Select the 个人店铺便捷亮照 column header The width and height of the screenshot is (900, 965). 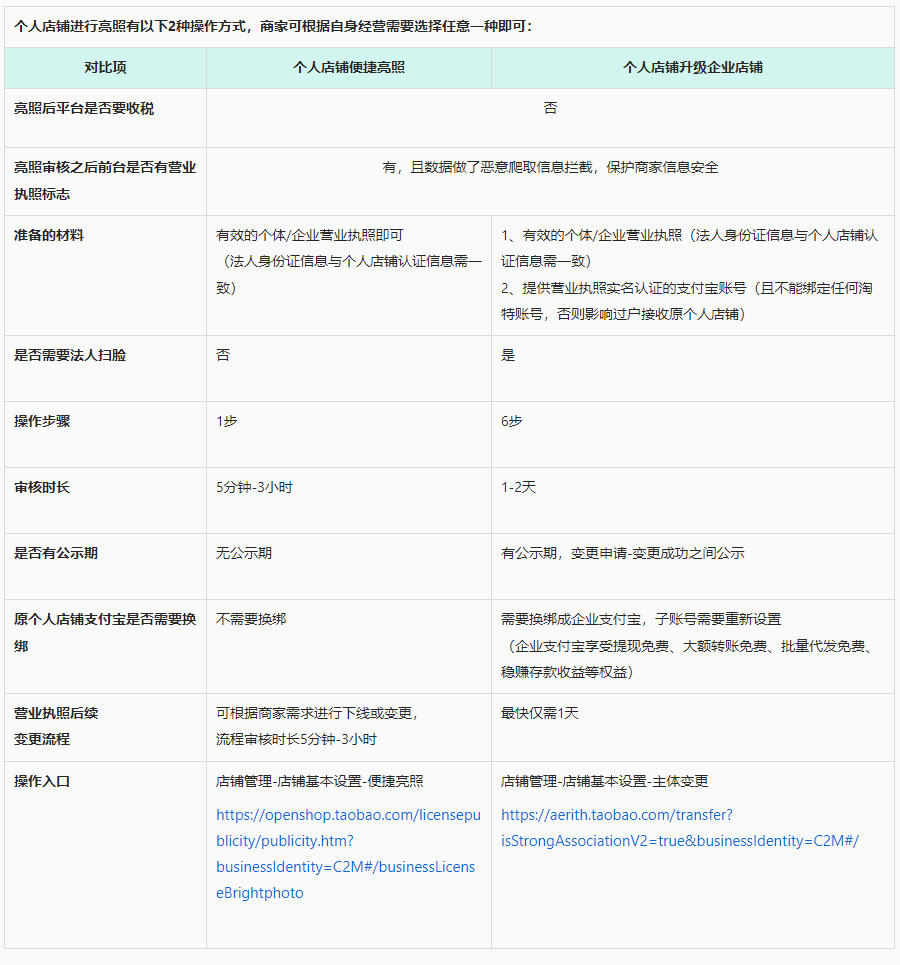(348, 66)
